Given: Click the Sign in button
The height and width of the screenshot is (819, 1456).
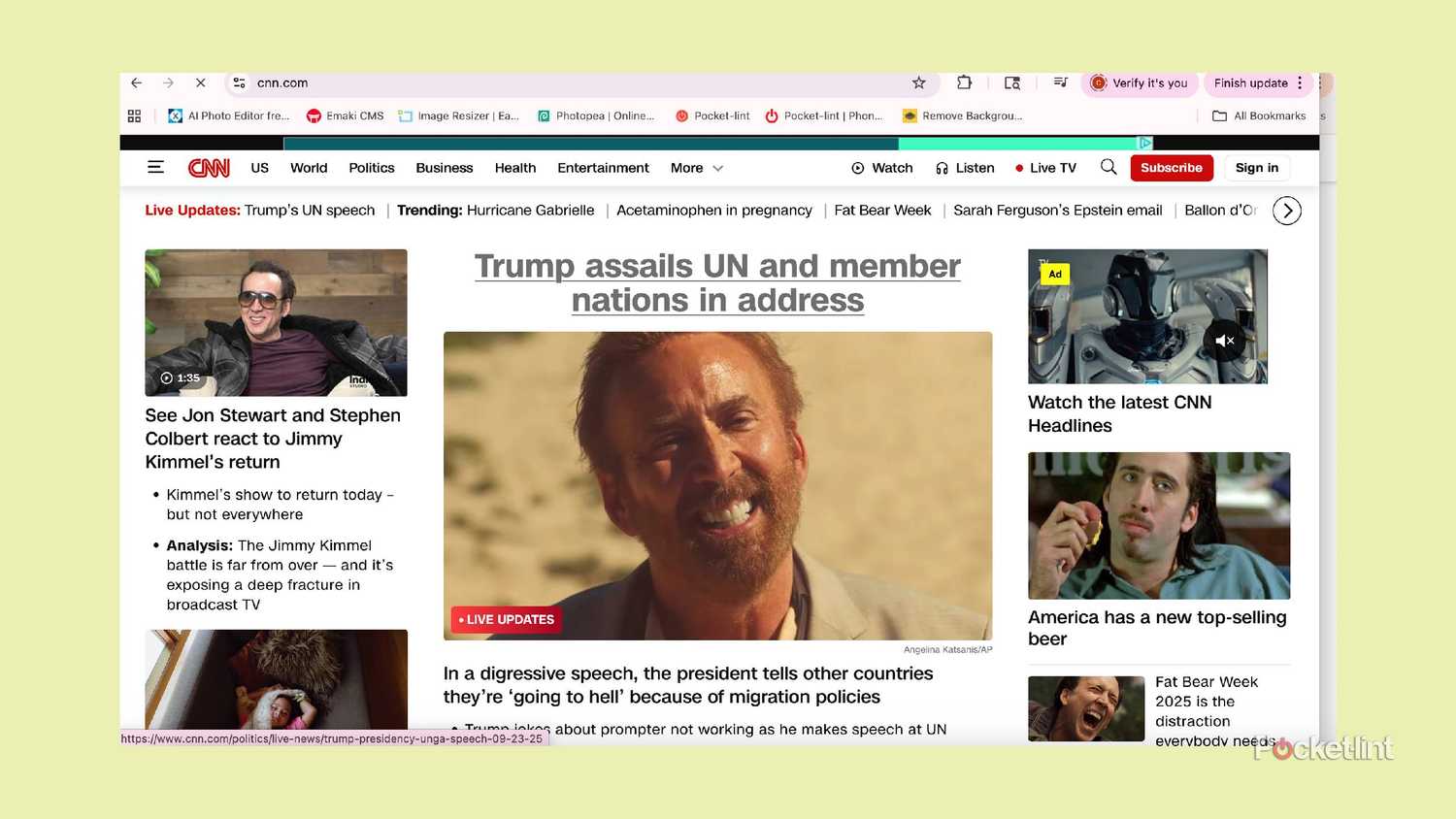Looking at the screenshot, I should pyautogui.click(x=1256, y=168).
